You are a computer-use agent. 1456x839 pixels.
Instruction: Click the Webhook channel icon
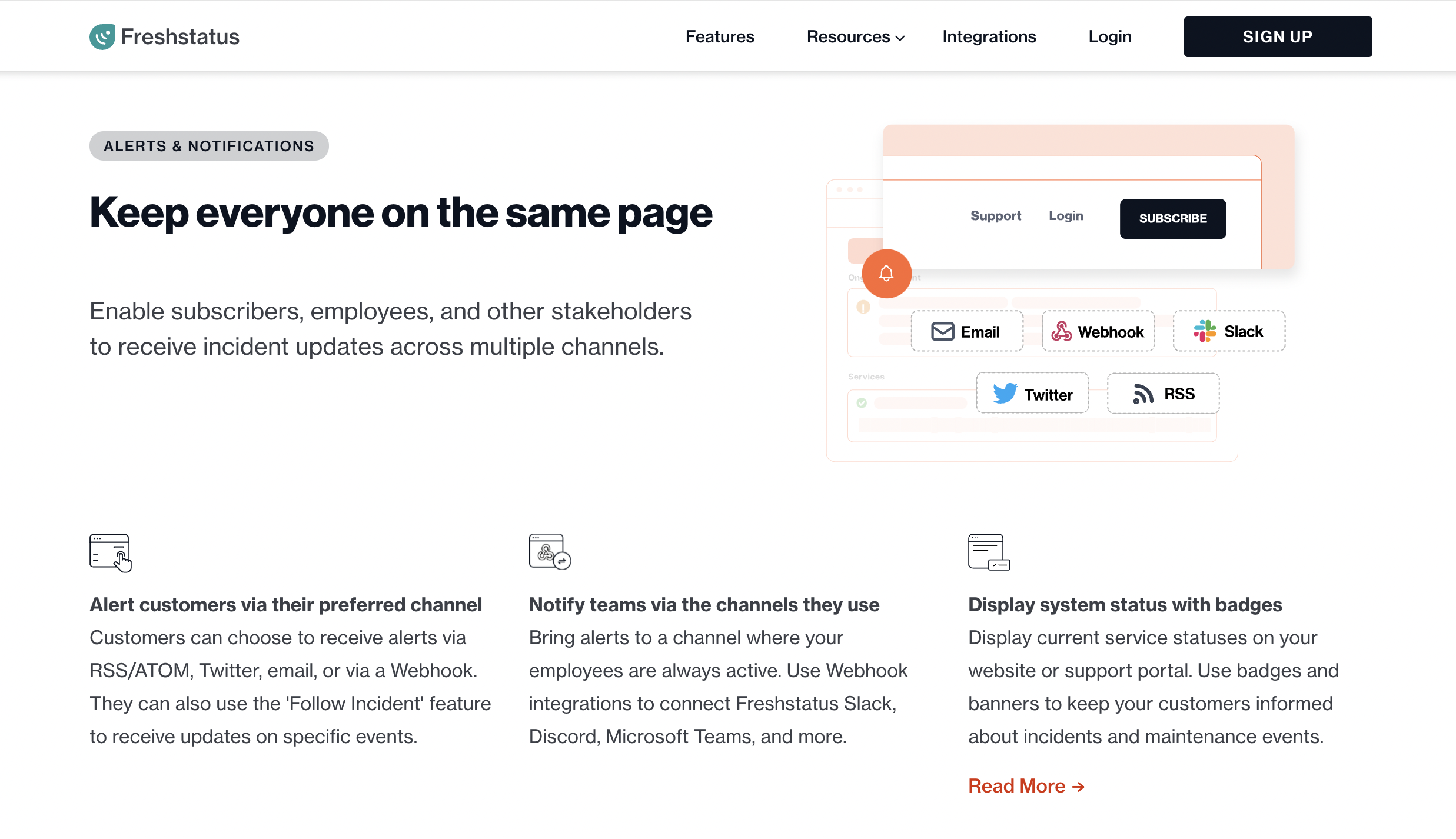point(1062,331)
